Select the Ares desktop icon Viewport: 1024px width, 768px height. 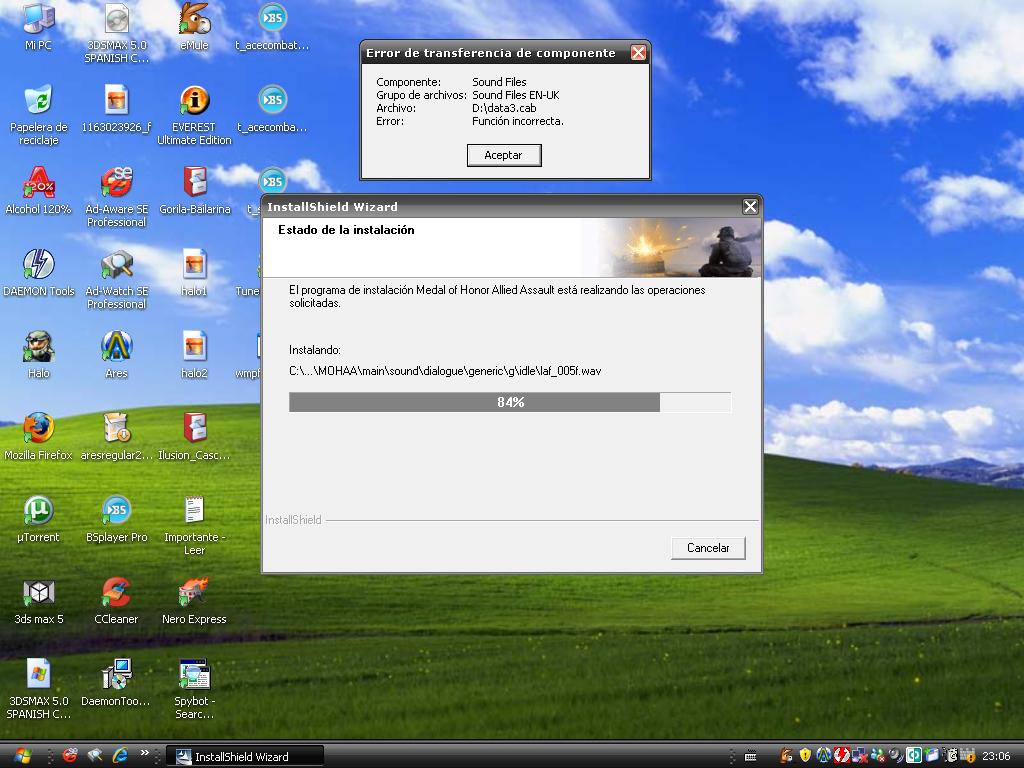click(x=116, y=355)
